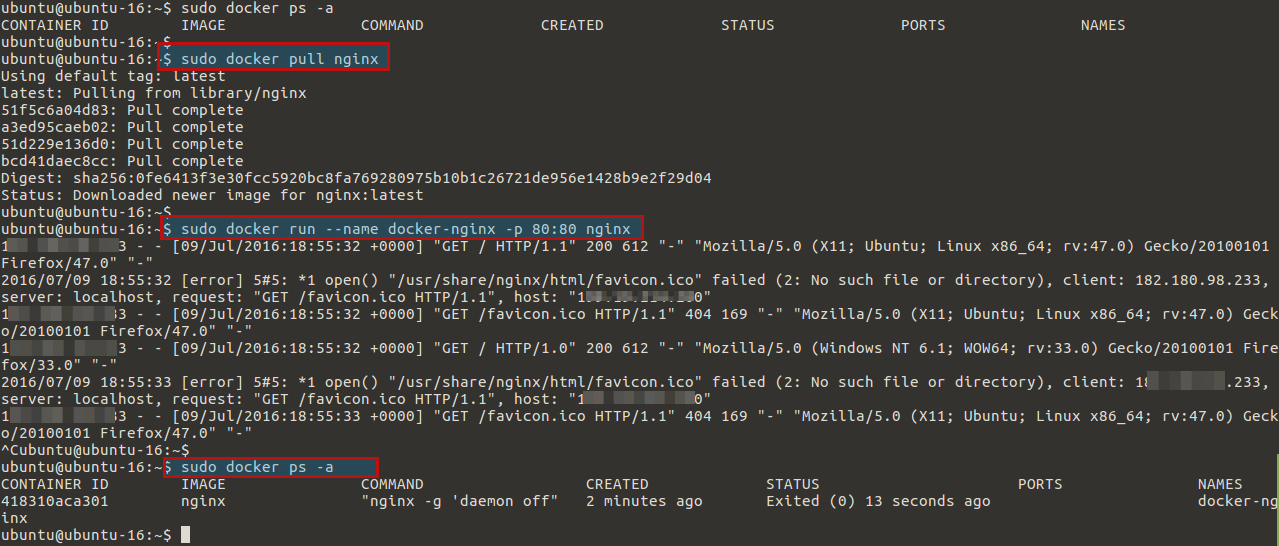Click the 'sudo docker pull nginx' command

pos(280,59)
